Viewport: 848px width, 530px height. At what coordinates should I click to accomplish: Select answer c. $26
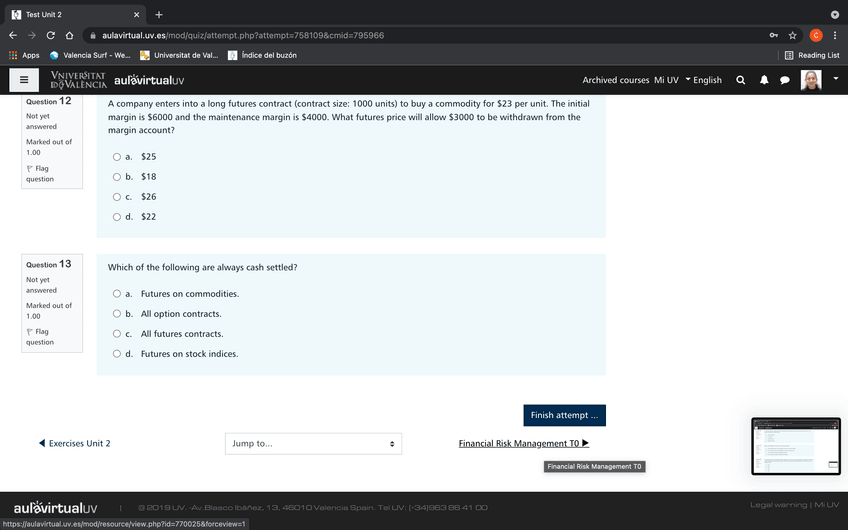click(117, 197)
